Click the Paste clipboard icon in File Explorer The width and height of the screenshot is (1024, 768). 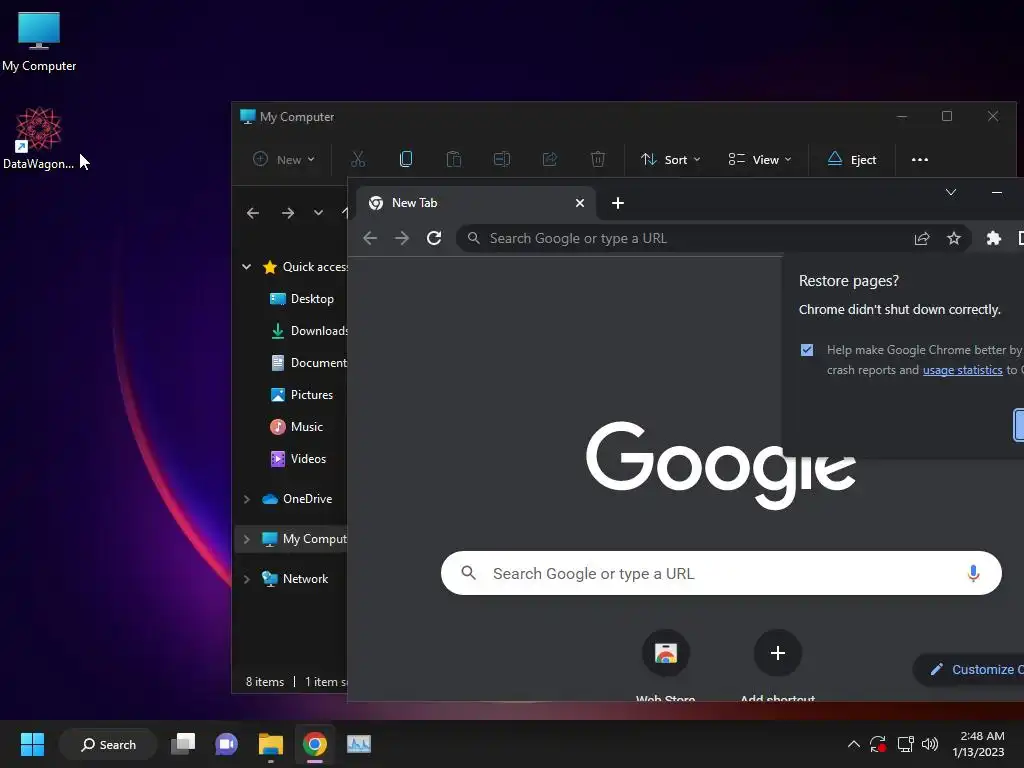[454, 159]
